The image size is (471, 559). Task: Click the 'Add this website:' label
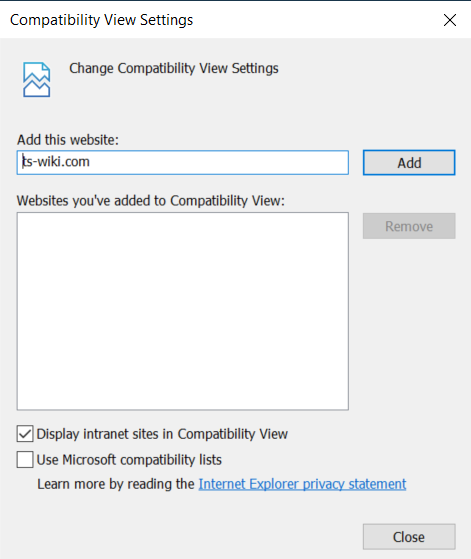(68, 140)
